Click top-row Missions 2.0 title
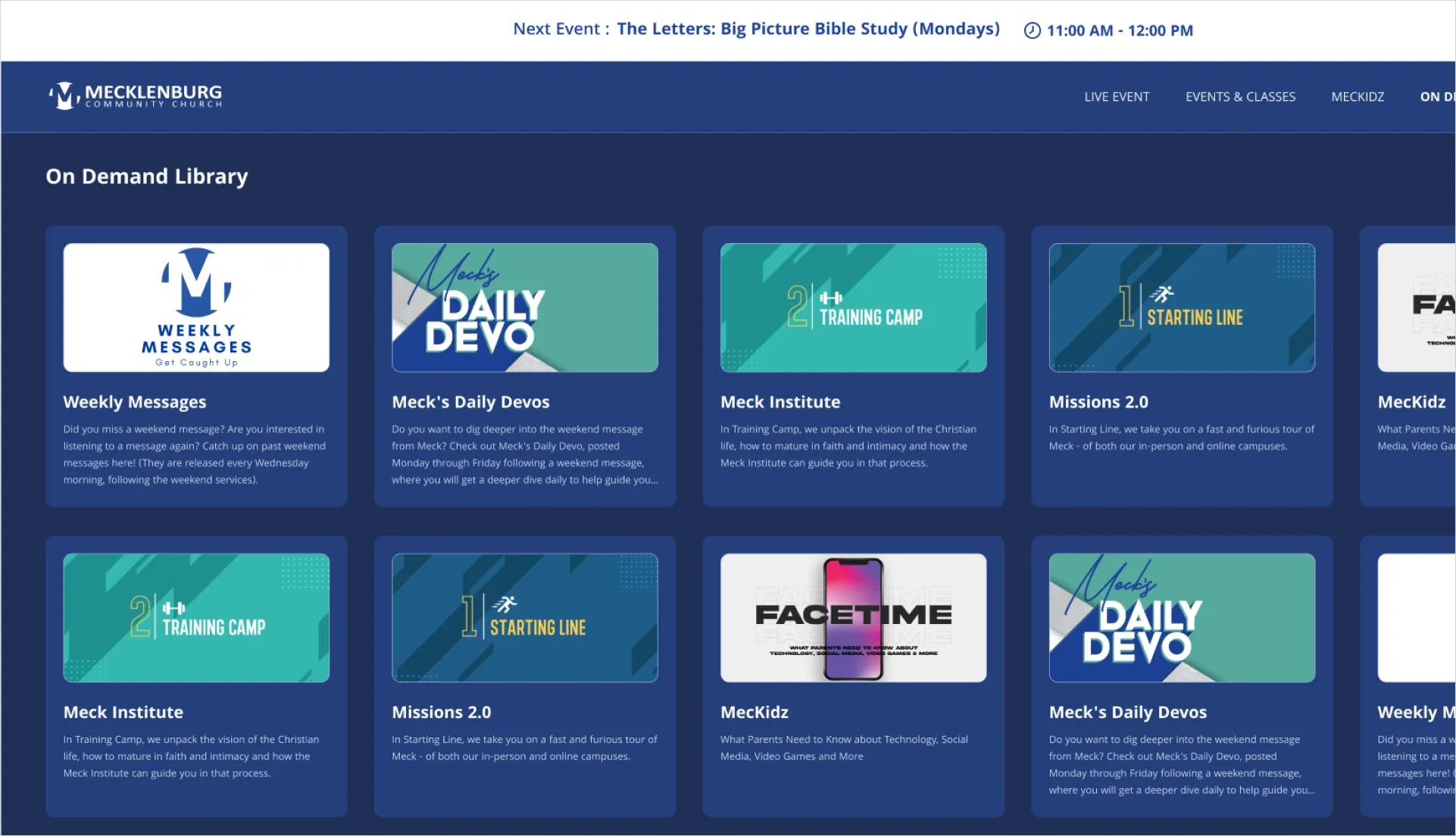 click(1098, 402)
